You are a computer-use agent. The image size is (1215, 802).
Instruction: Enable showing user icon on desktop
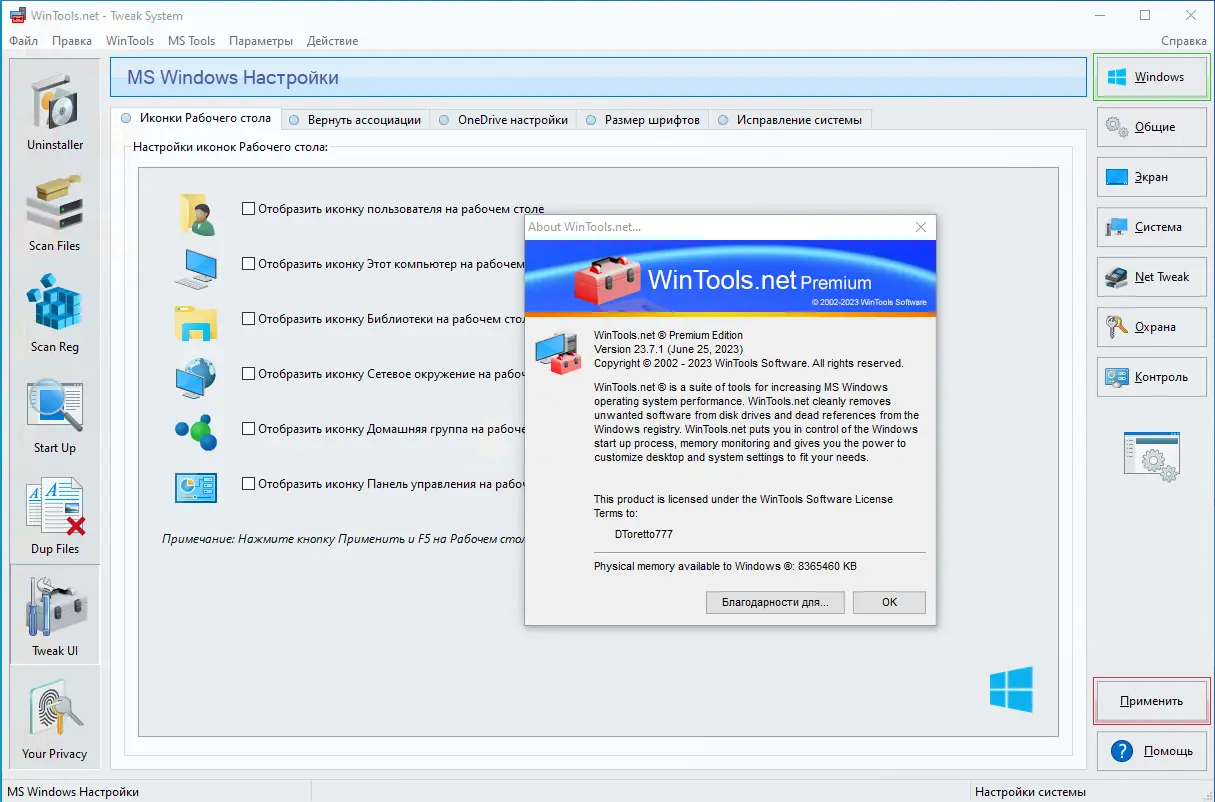249,209
